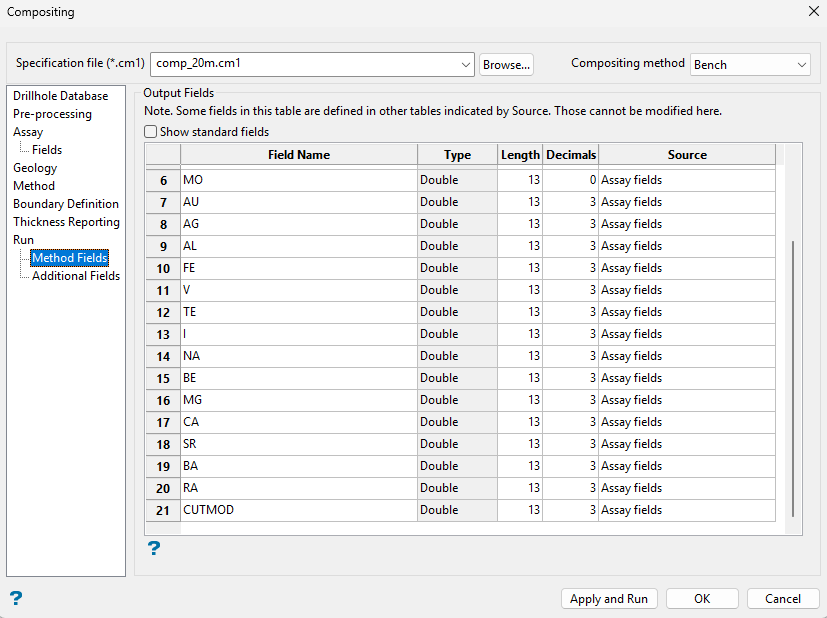Select row header 6 for MO
The width and height of the screenshot is (827, 618).
click(163, 180)
